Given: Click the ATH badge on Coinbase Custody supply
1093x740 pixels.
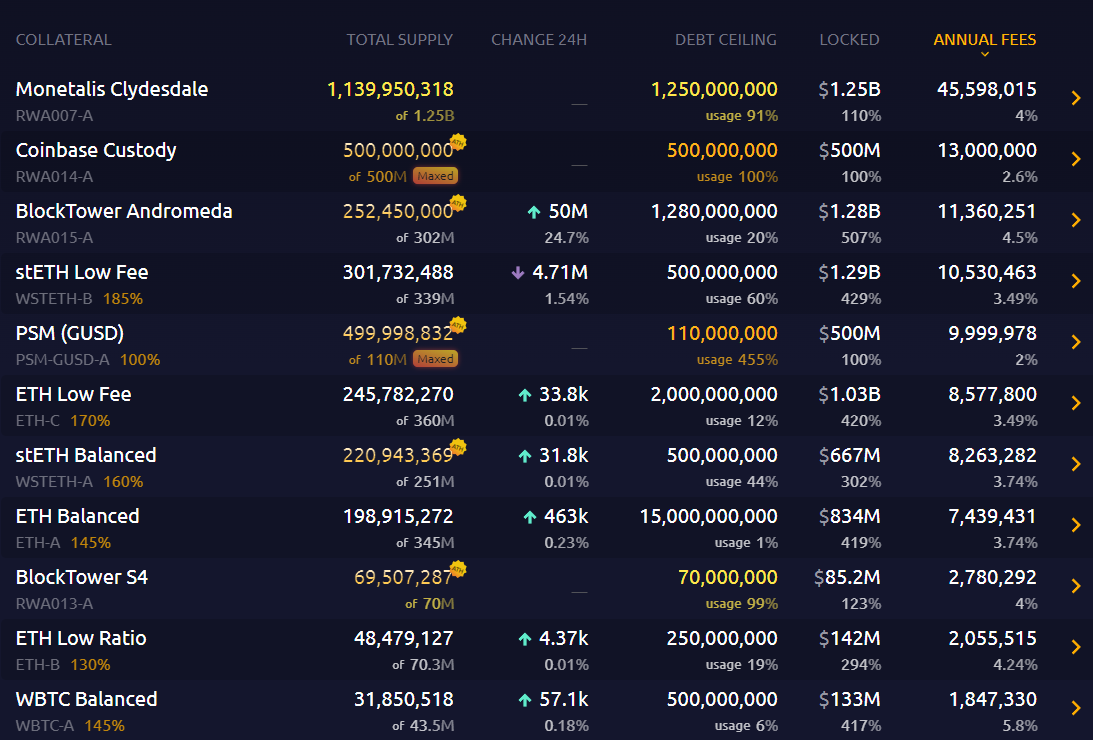Looking at the screenshot, I should [458, 142].
